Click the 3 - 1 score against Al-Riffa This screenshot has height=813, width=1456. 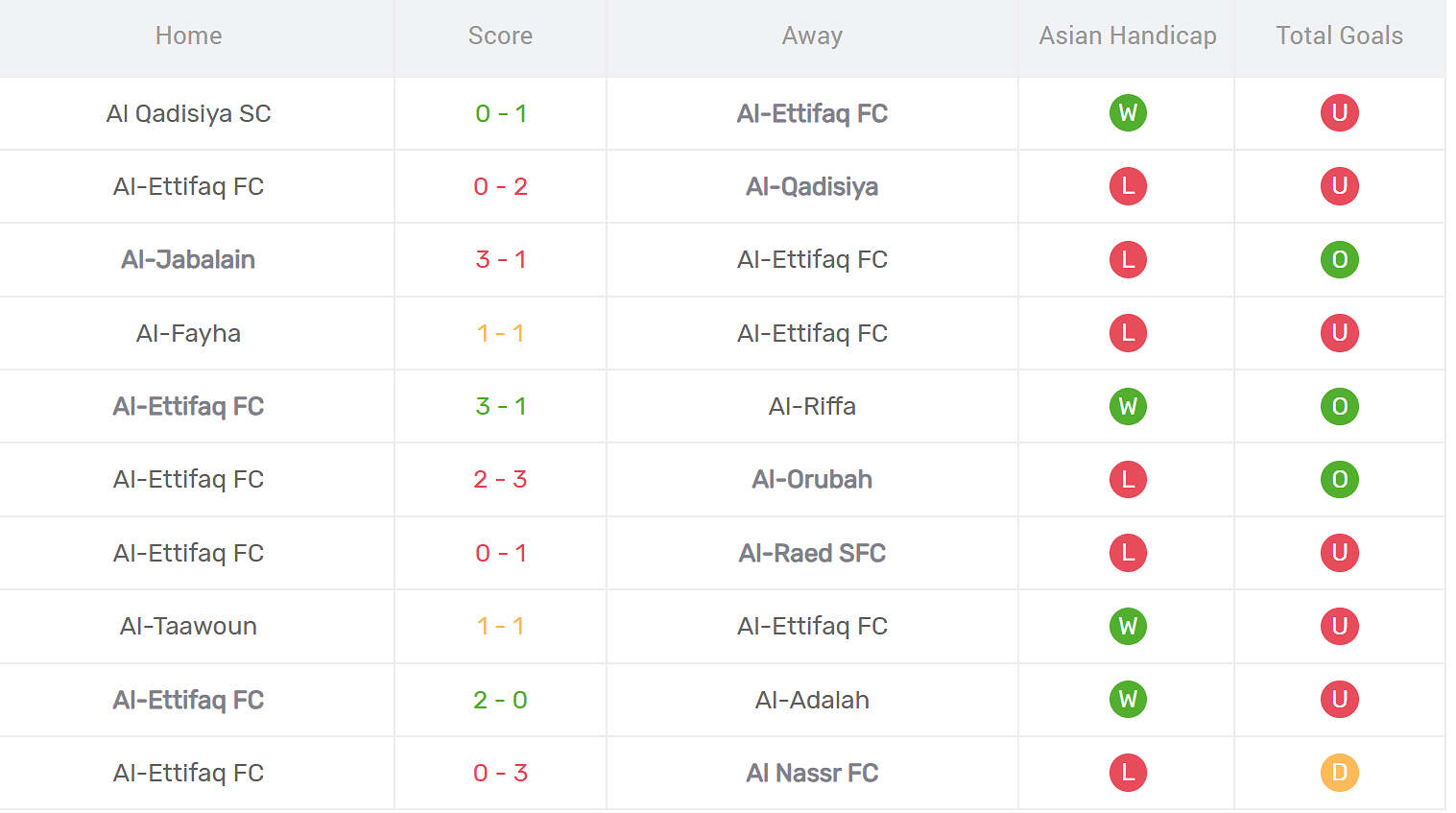pyautogui.click(x=500, y=406)
